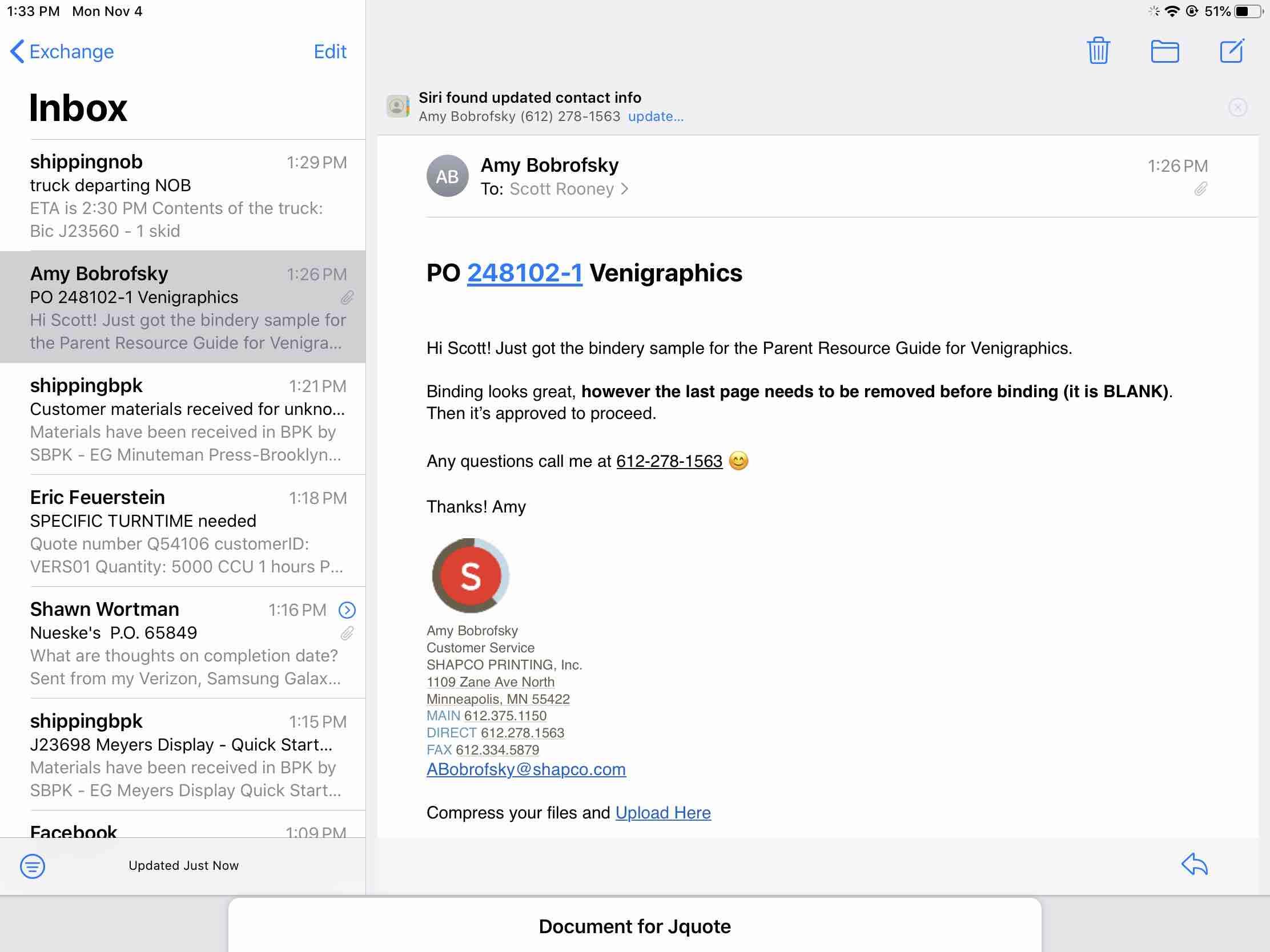Tap the ABobrofsky@shapco.com email link
This screenshot has height=952, width=1270.
click(x=526, y=769)
